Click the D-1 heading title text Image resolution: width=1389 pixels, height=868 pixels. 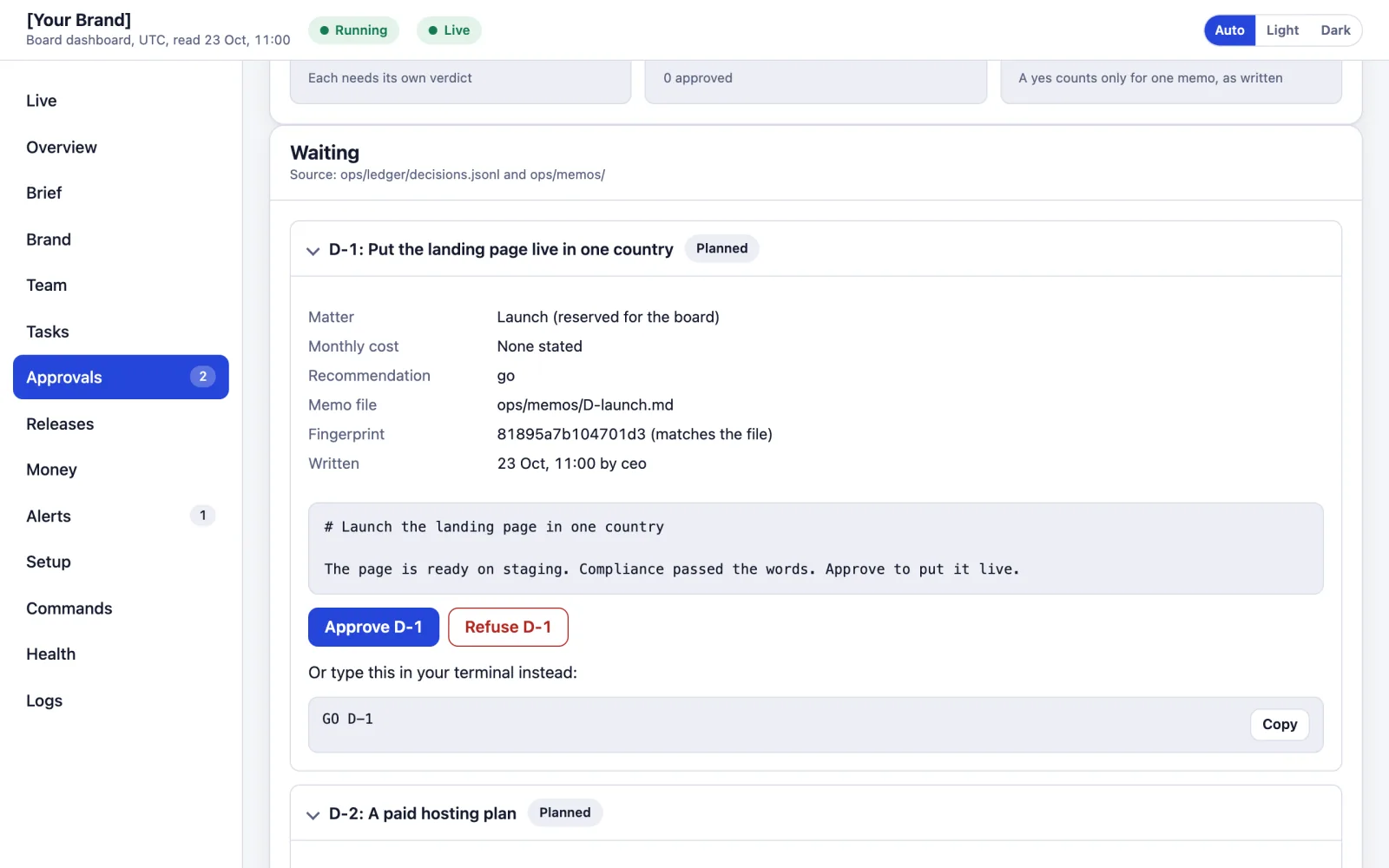(x=501, y=250)
